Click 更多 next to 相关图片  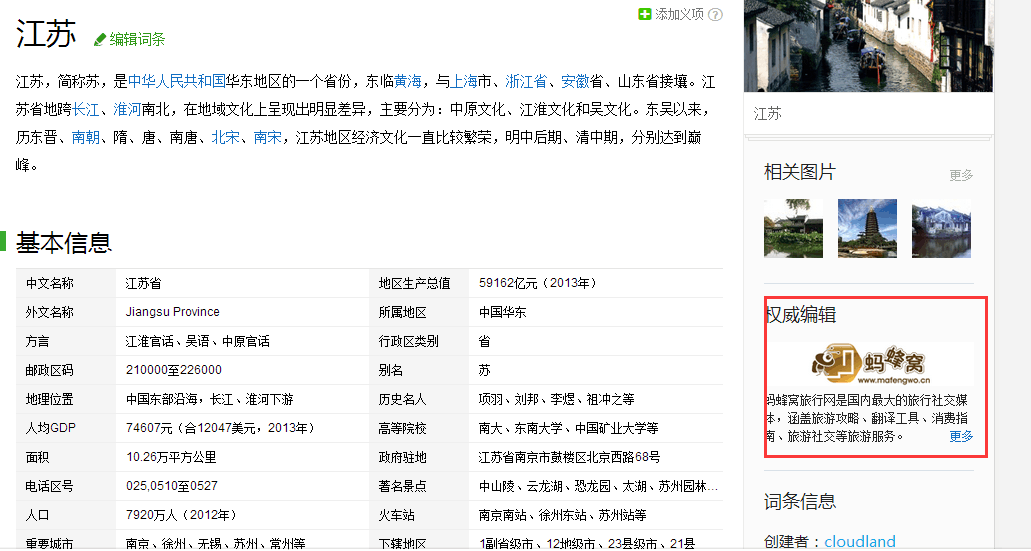click(960, 175)
